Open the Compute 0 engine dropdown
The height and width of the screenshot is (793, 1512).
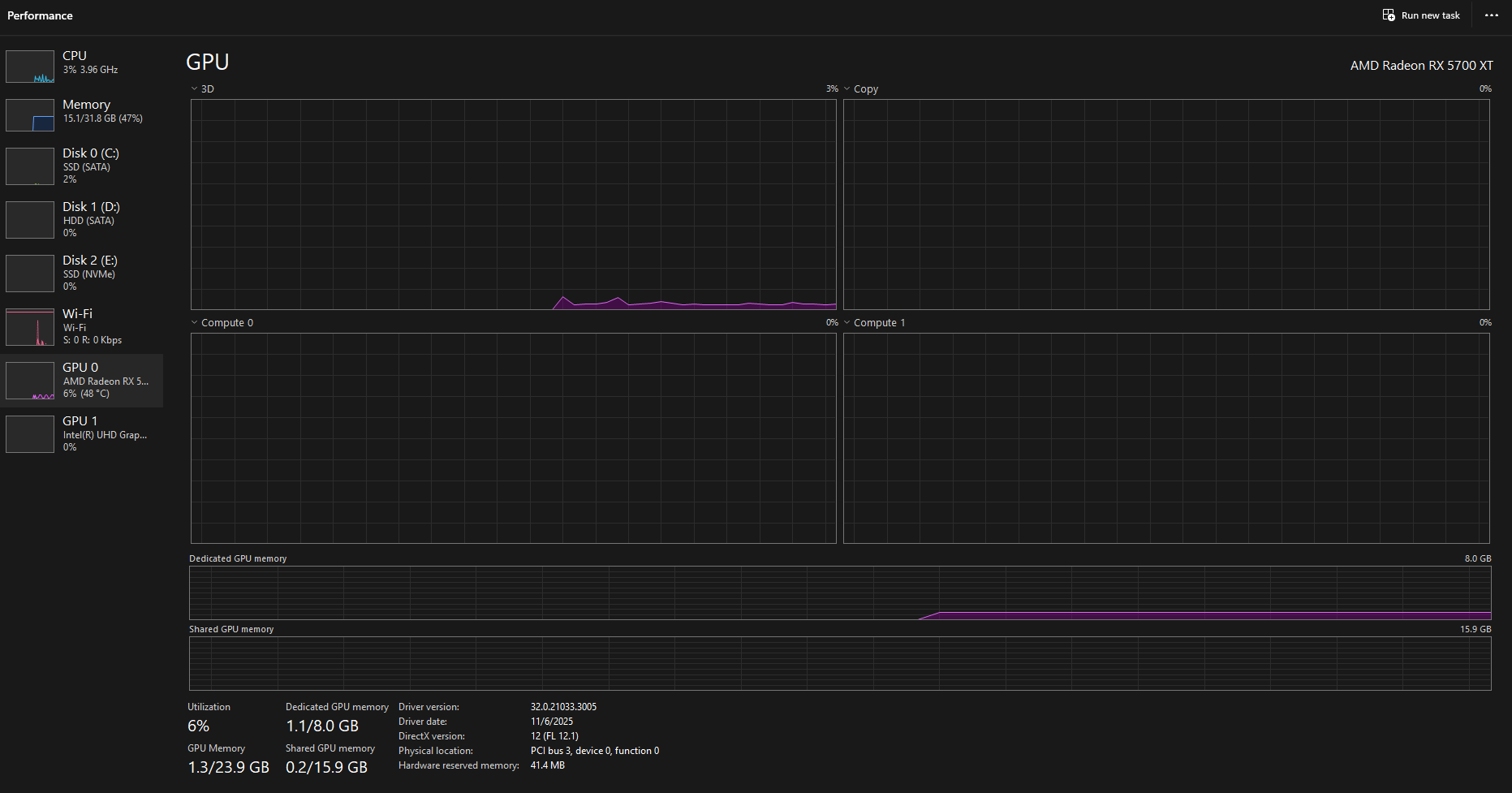pos(194,322)
